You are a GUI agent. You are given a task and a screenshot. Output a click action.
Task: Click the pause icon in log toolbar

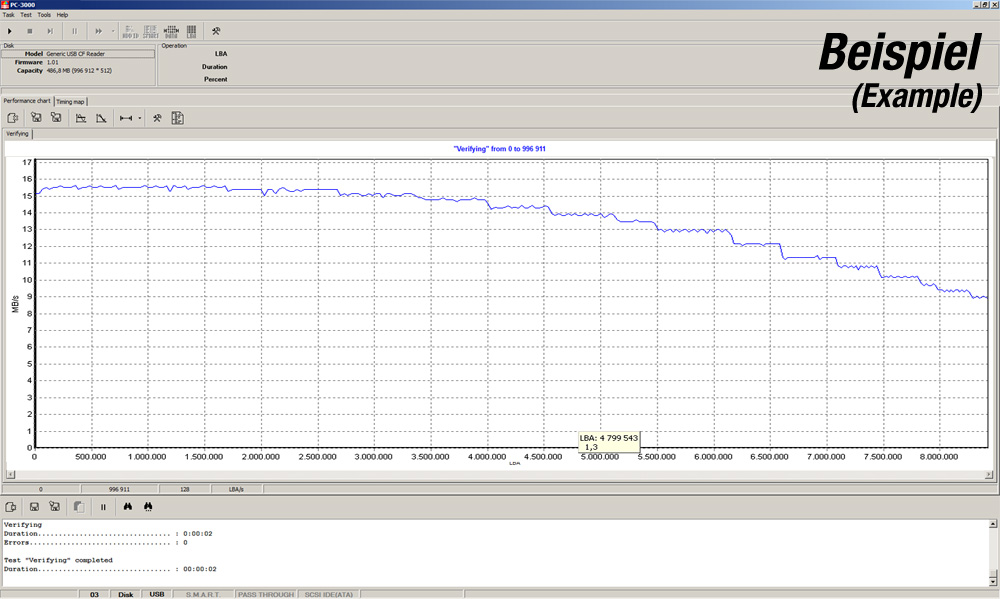click(x=103, y=507)
